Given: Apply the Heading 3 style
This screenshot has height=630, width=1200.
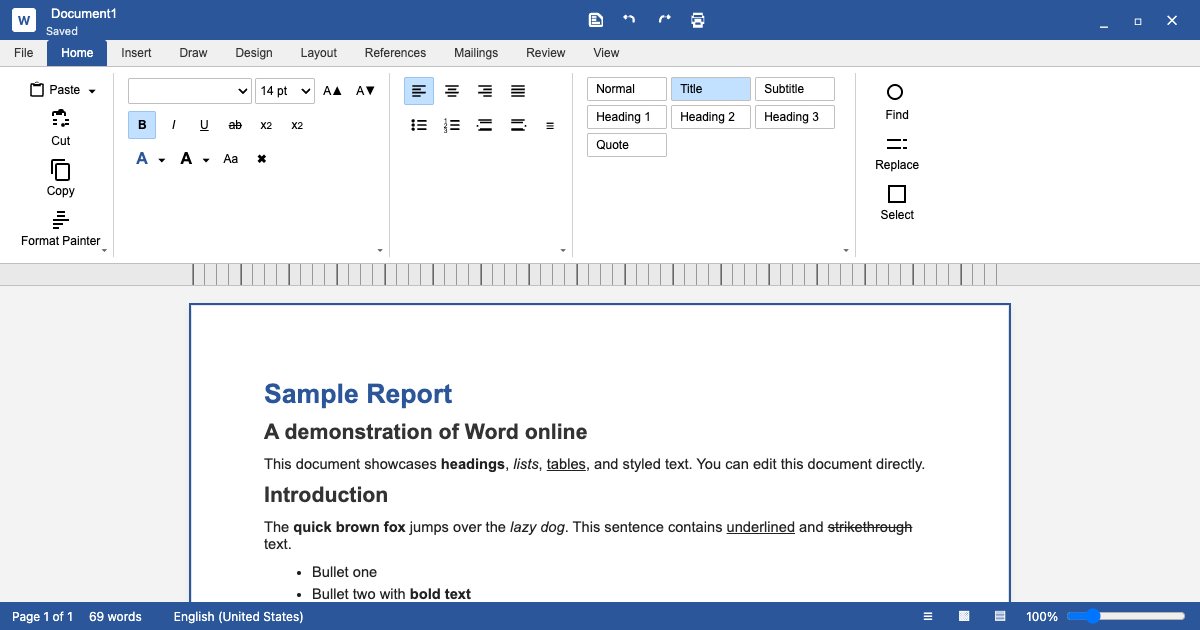Looking at the screenshot, I should (795, 117).
